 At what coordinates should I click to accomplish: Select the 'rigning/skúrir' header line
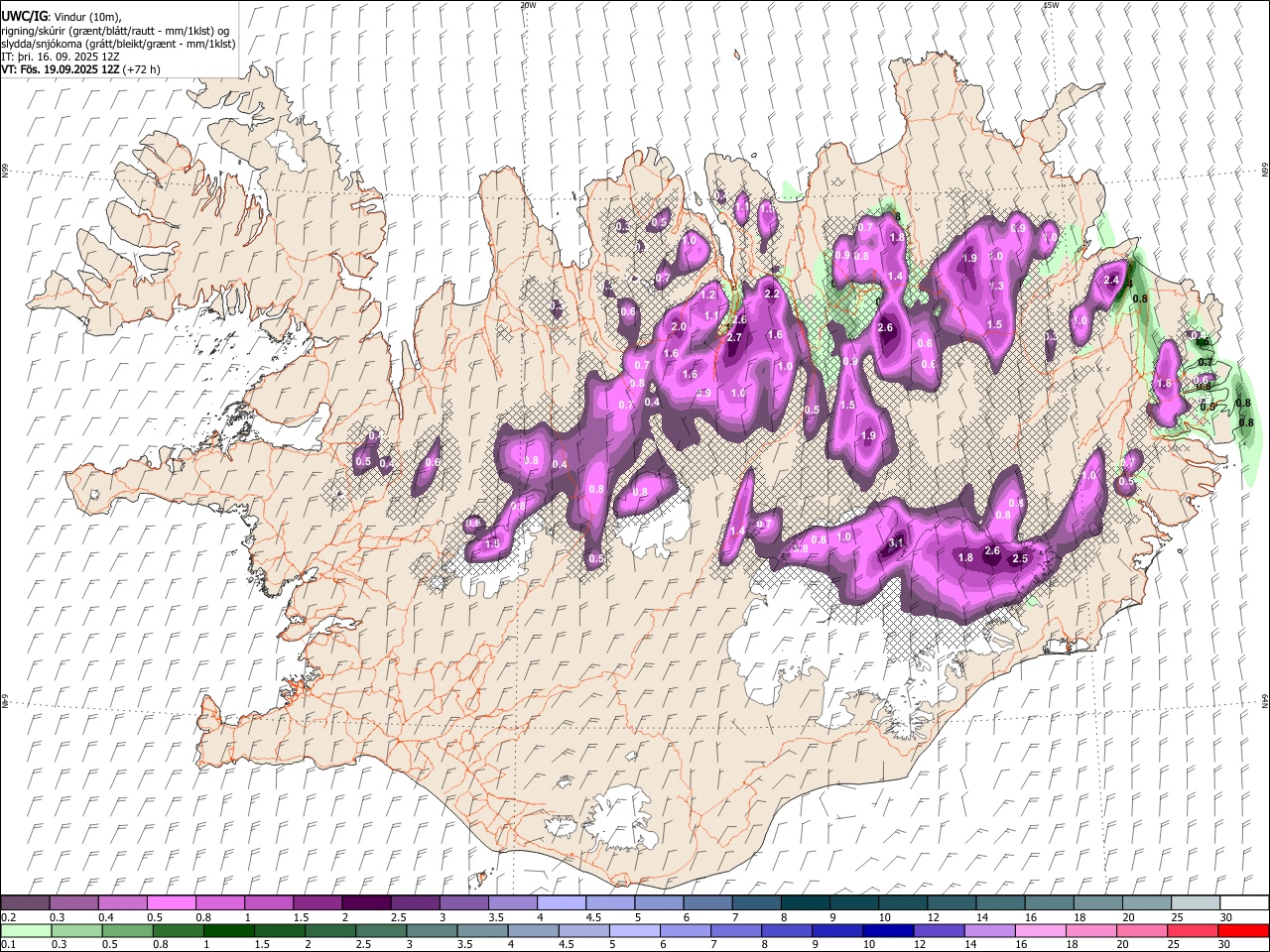(117, 30)
